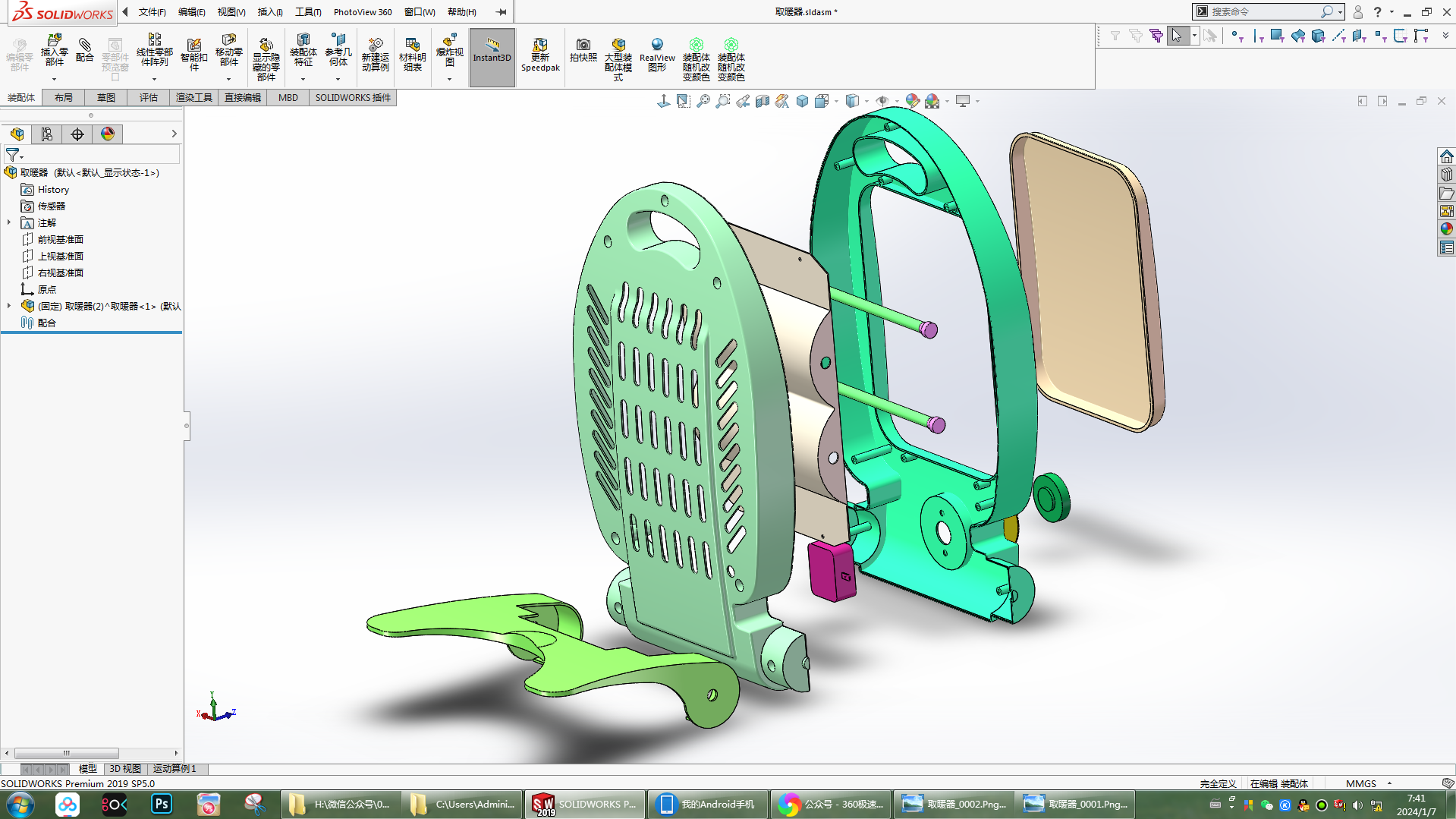Image resolution: width=1456 pixels, height=819 pixels.
Task: Open Hide/Show Items eye dropdown arrow
Action: (897, 101)
